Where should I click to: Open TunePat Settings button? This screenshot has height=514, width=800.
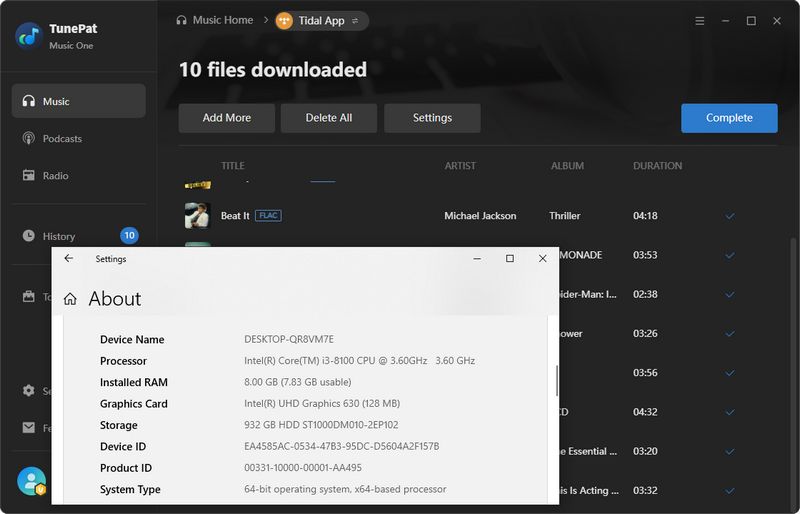[432, 118]
